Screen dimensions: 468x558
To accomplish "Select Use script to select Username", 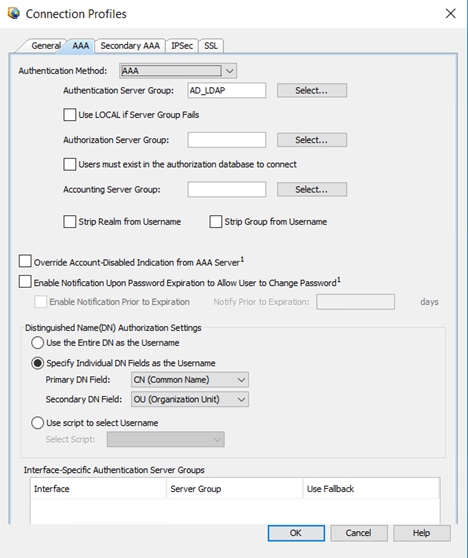I will click(x=37, y=423).
